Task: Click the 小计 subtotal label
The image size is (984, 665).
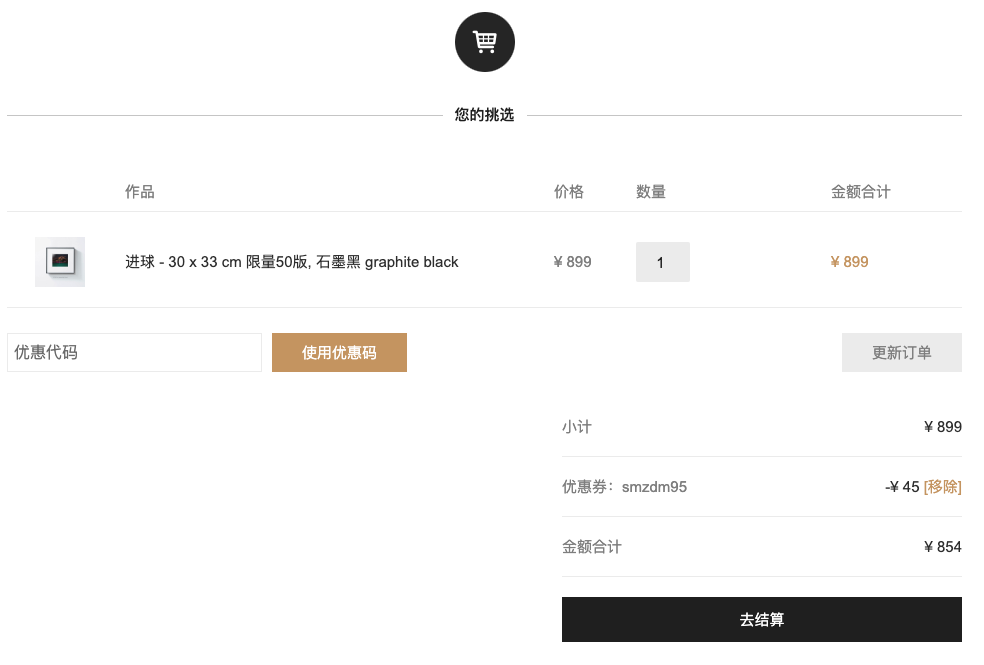Action: tap(577, 427)
